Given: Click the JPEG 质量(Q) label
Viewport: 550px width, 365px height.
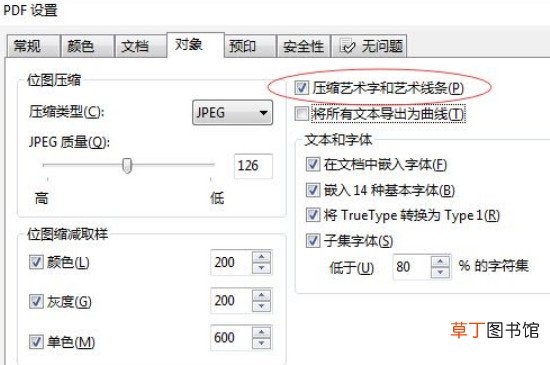Looking at the screenshot, I should [x=69, y=142].
